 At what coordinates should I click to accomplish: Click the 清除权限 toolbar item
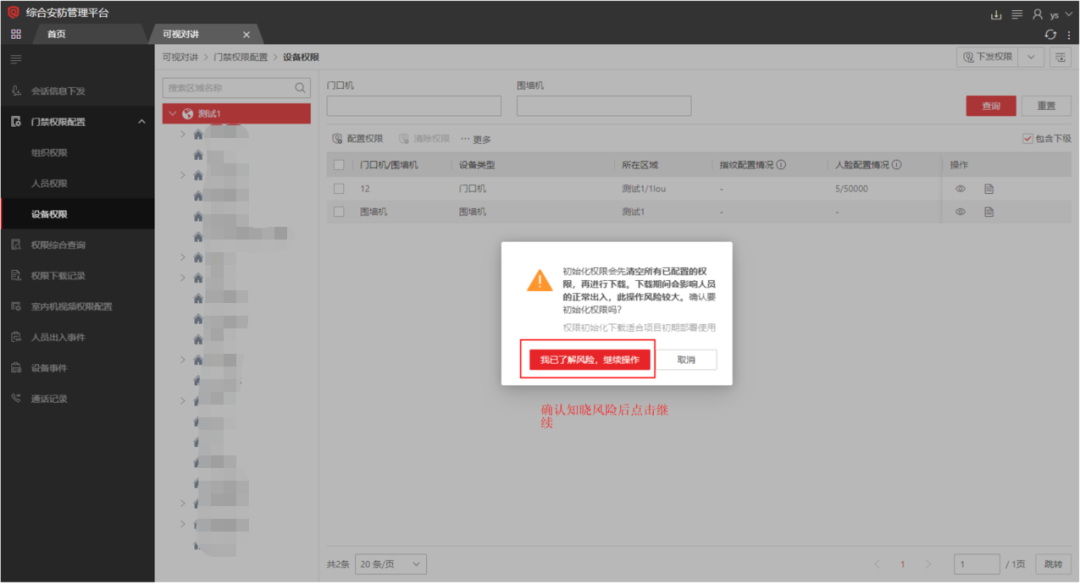pyautogui.click(x=424, y=138)
